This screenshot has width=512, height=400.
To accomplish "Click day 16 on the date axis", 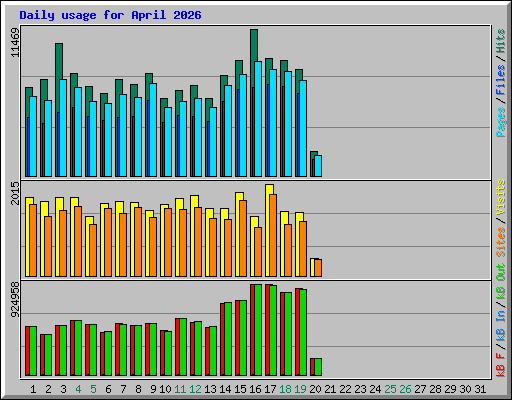I will (x=255, y=389).
